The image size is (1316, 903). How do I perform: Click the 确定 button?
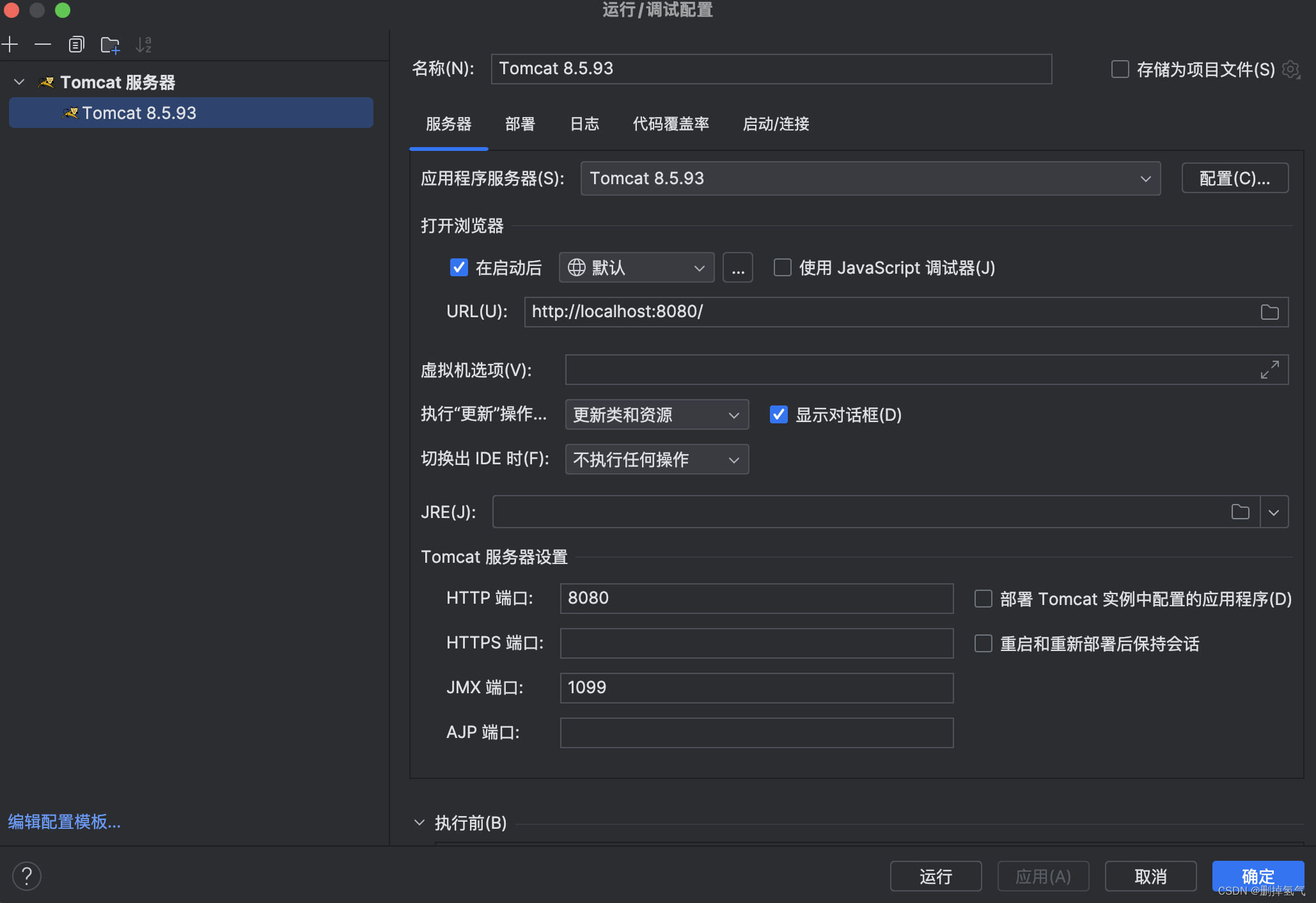[1258, 876]
